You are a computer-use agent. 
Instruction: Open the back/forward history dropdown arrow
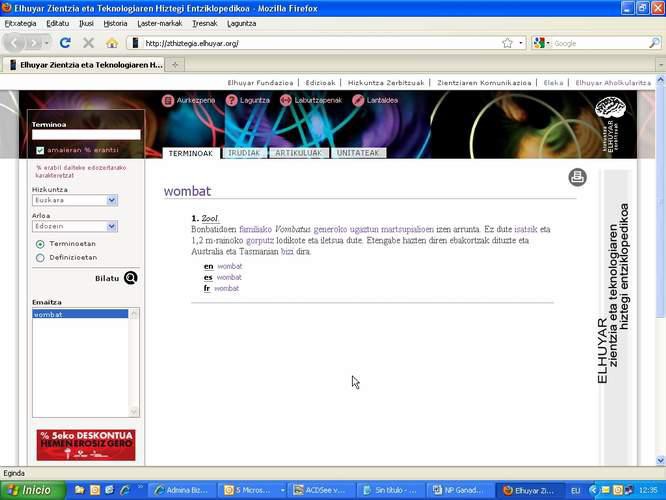pos(47,43)
